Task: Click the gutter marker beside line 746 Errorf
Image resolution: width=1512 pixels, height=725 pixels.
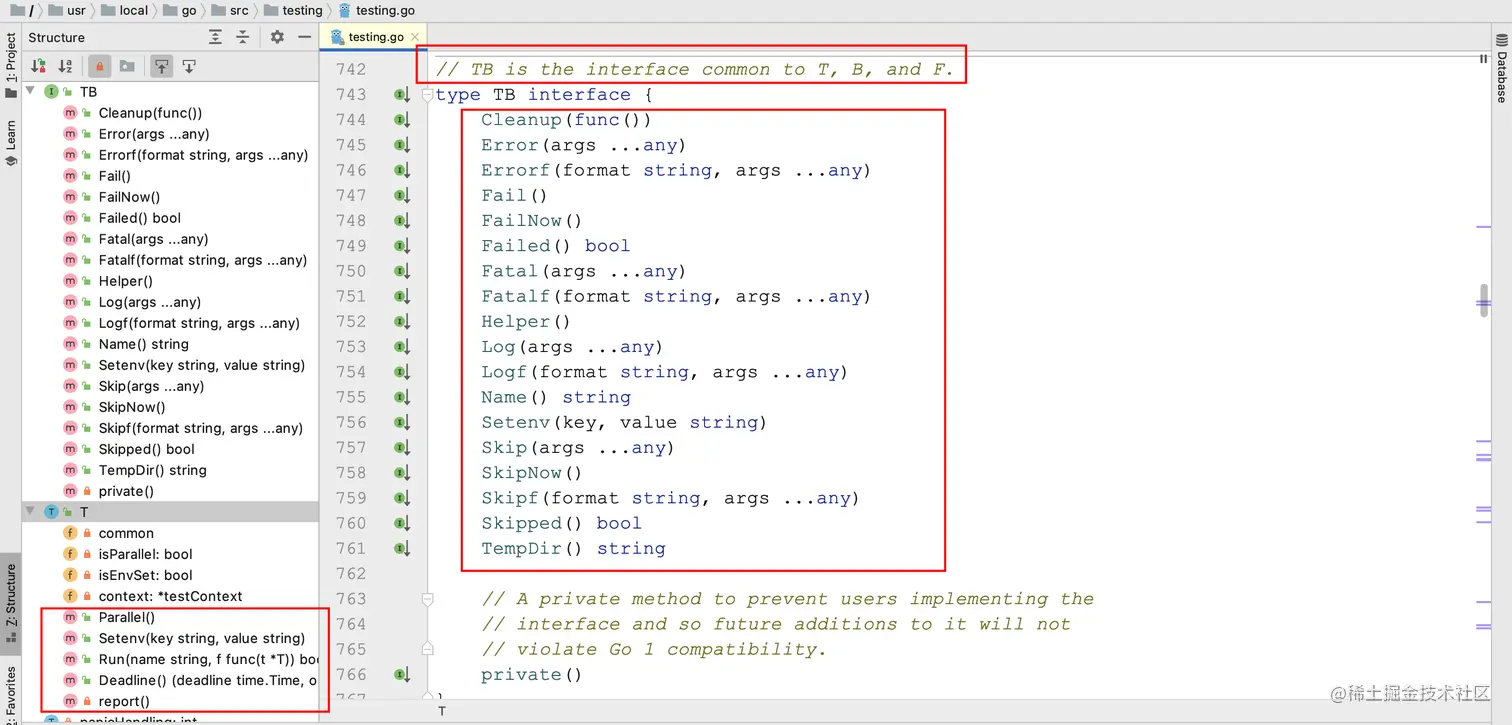Action: 402,171
